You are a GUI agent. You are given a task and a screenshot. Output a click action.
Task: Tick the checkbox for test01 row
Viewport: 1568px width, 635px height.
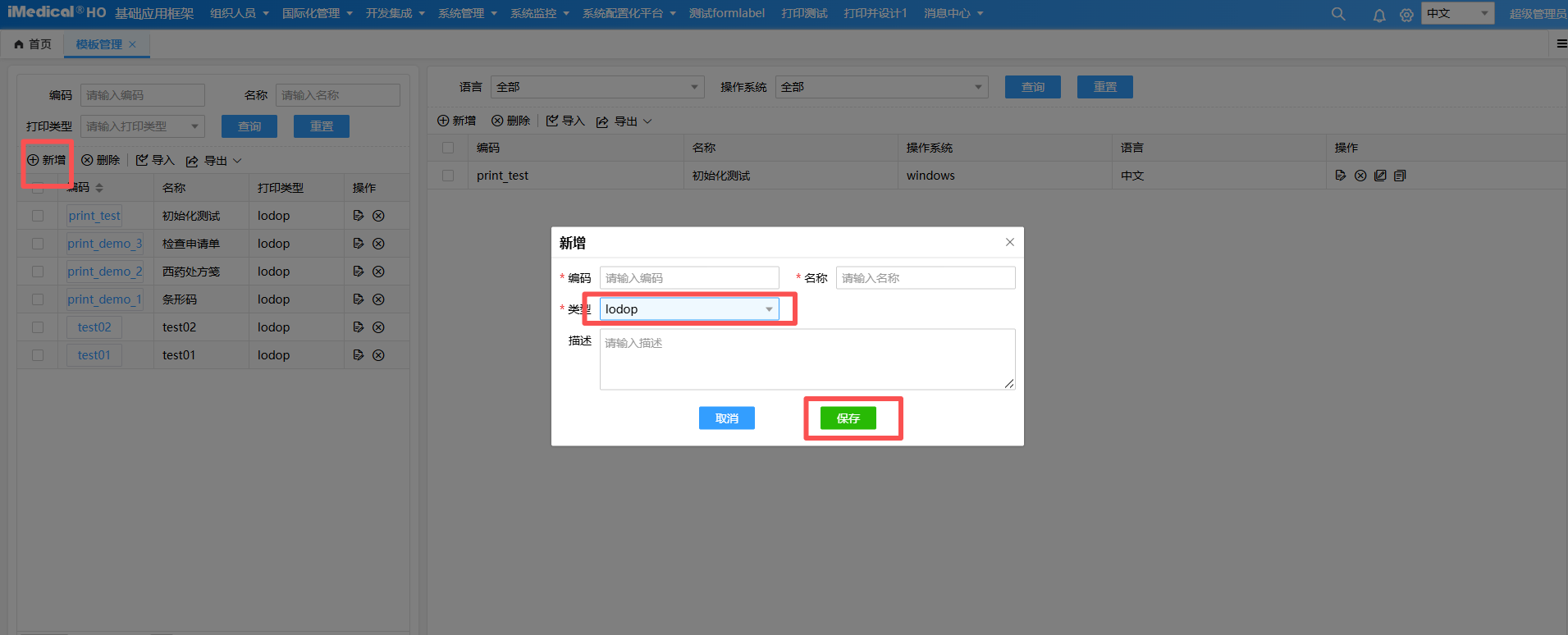click(x=38, y=355)
